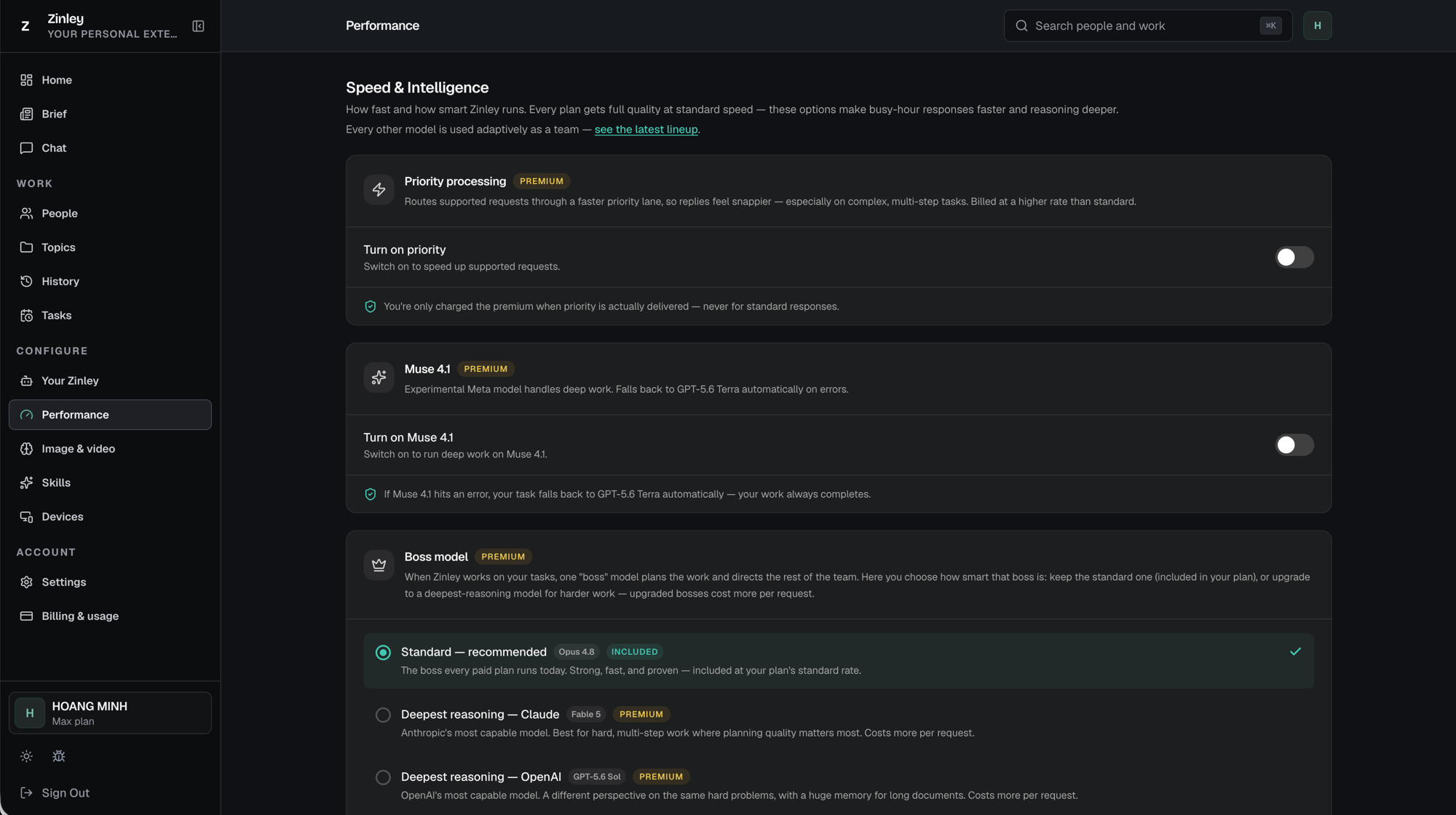Screen dimensions: 1456x815
Task: Click the Brief newspaper icon
Action: click(26, 114)
